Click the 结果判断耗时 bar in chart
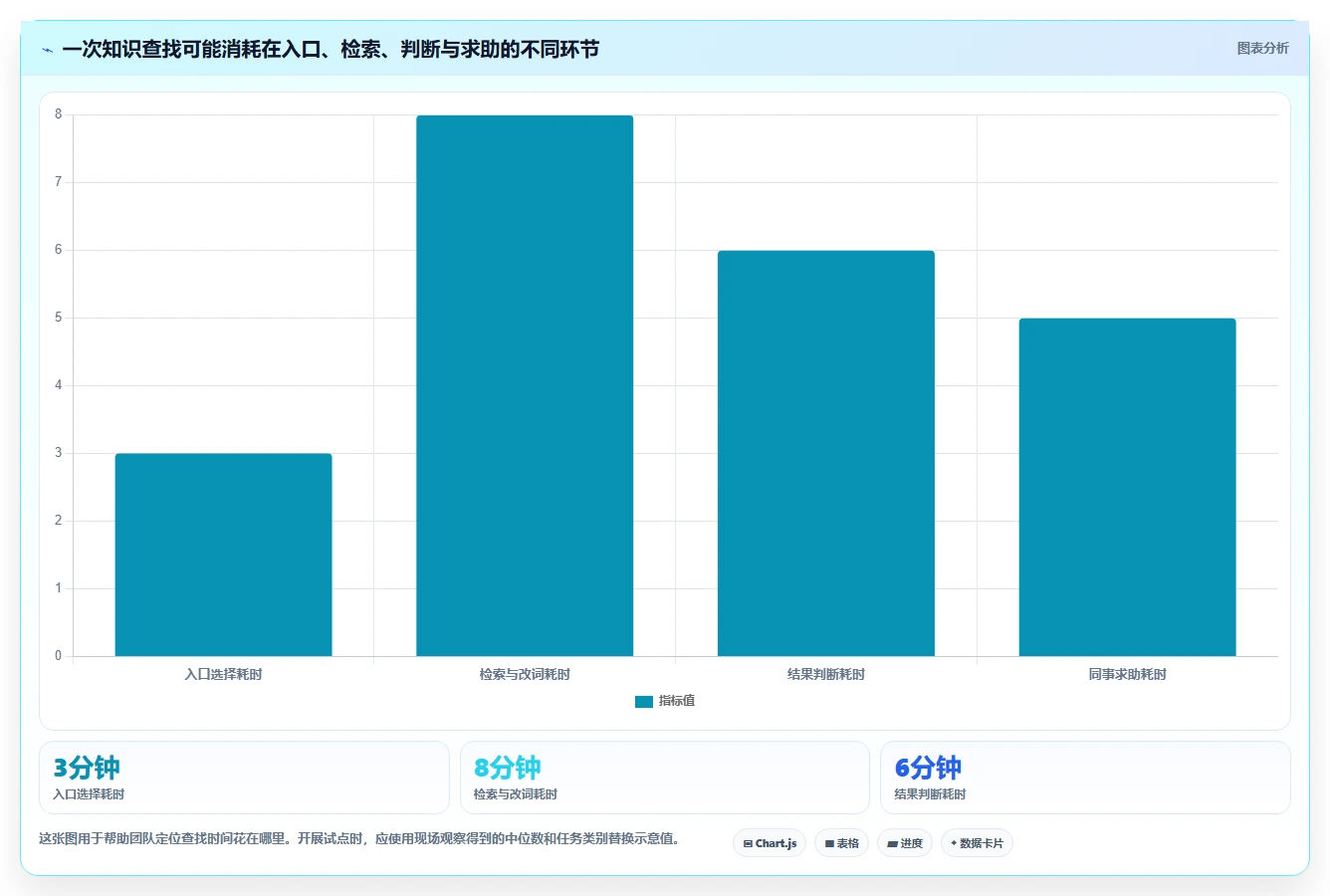1330x896 pixels. (x=826, y=453)
